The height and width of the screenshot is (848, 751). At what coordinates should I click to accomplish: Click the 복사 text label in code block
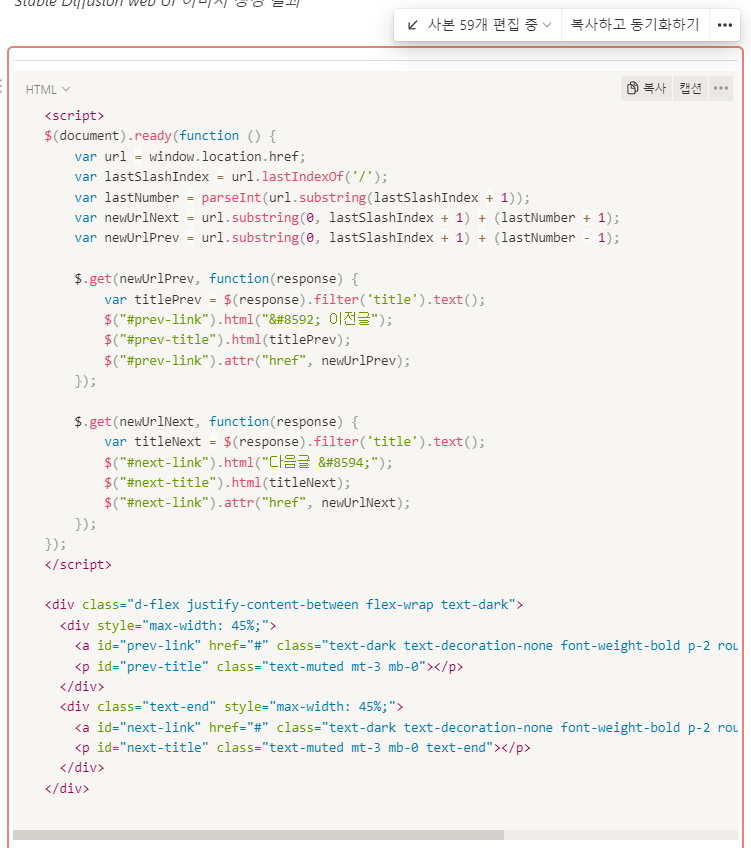(x=655, y=88)
